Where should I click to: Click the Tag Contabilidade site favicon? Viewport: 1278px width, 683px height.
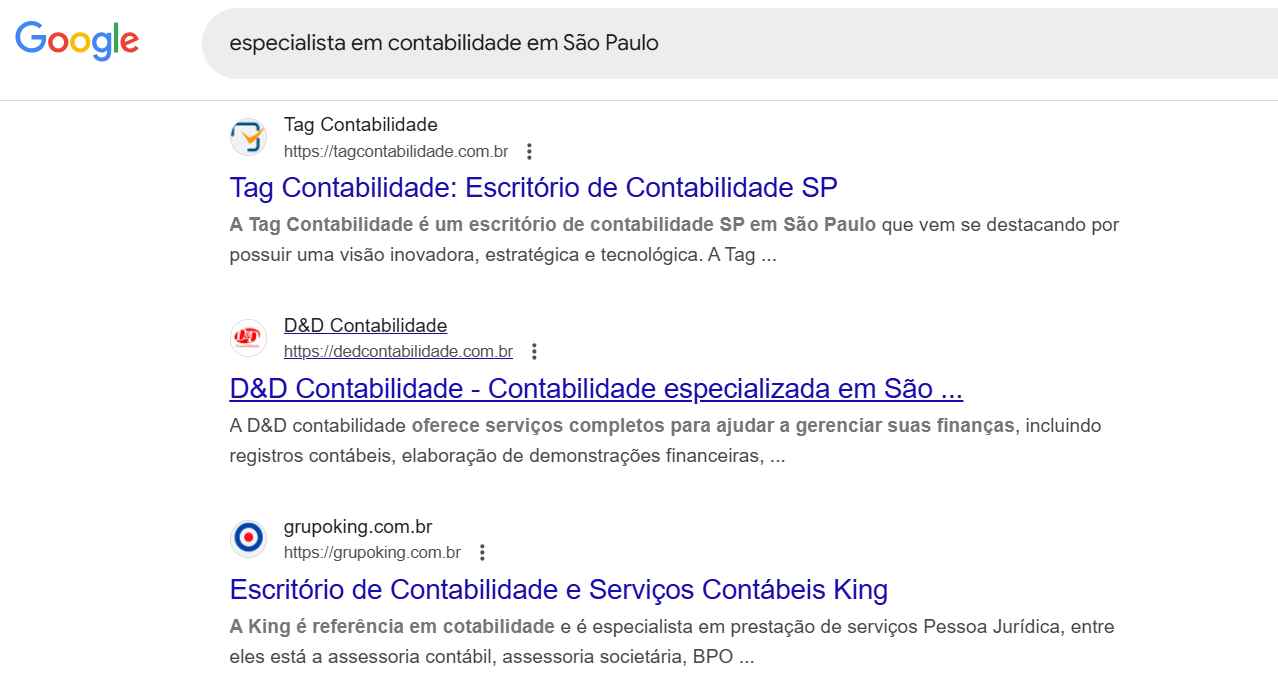tap(248, 137)
